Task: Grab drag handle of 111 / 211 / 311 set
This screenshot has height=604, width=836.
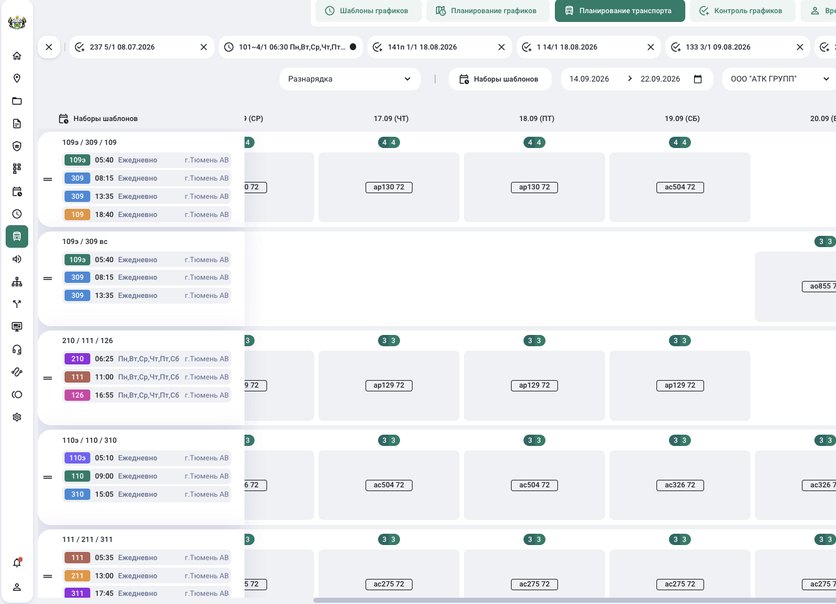Action: (x=48, y=576)
